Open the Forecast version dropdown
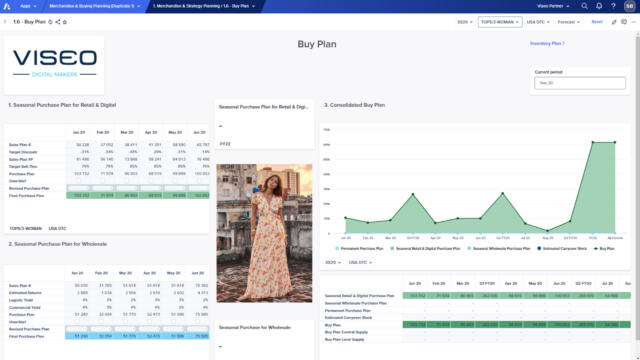 point(569,22)
